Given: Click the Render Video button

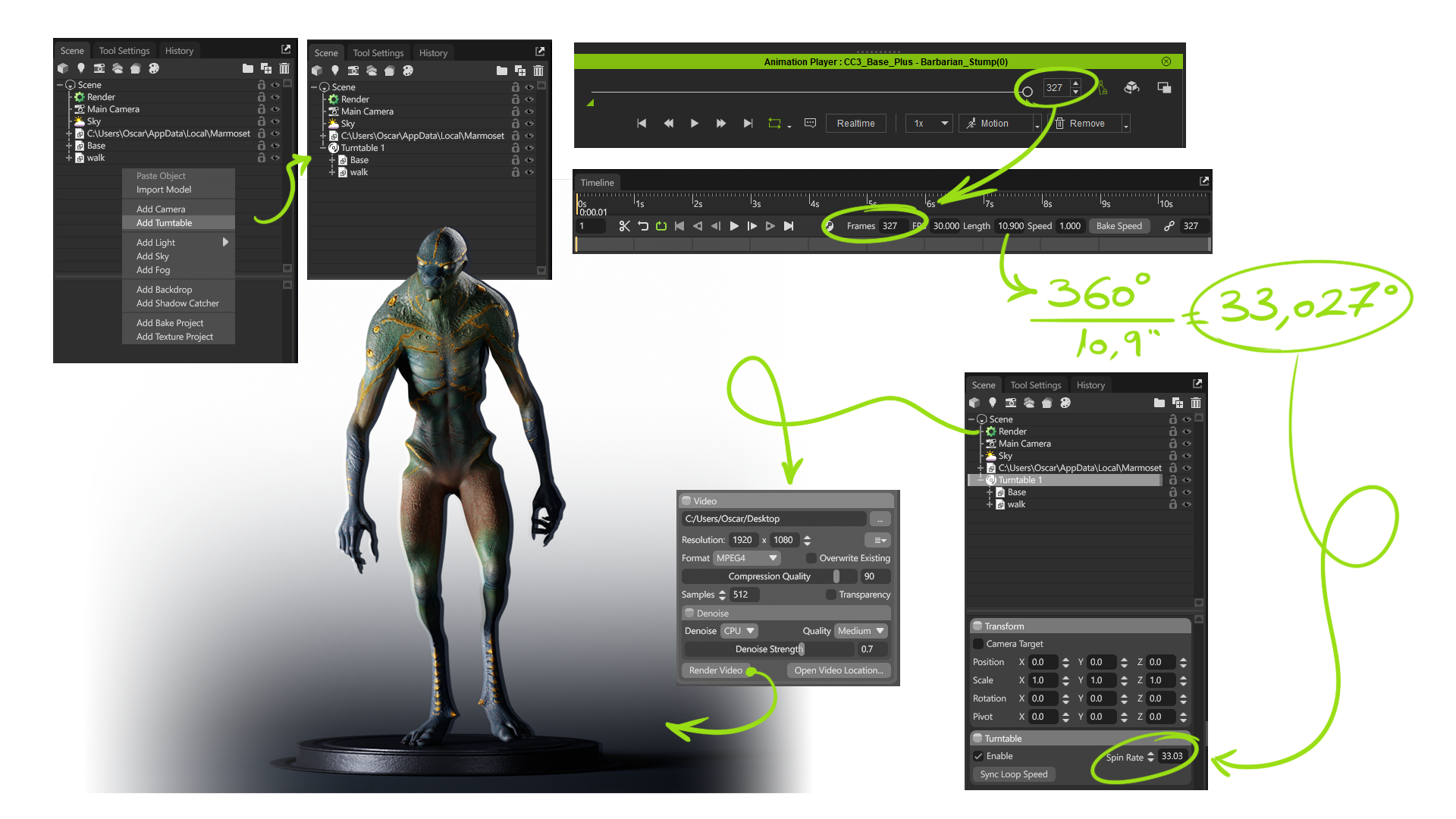Looking at the screenshot, I should (715, 670).
